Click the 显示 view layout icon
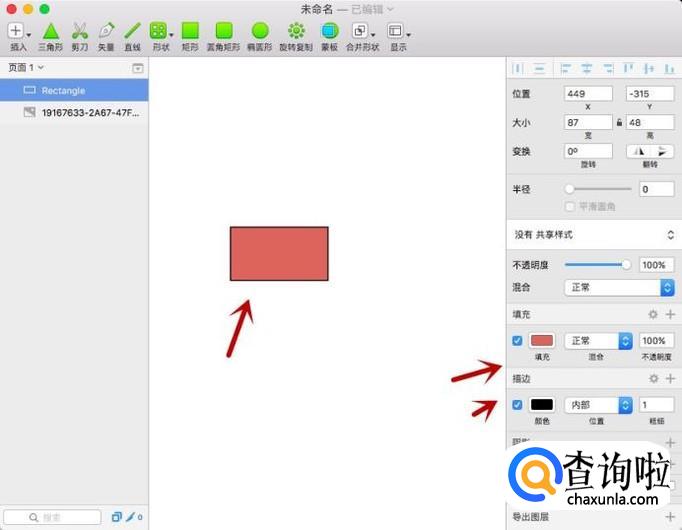682x530 pixels. coord(395,31)
